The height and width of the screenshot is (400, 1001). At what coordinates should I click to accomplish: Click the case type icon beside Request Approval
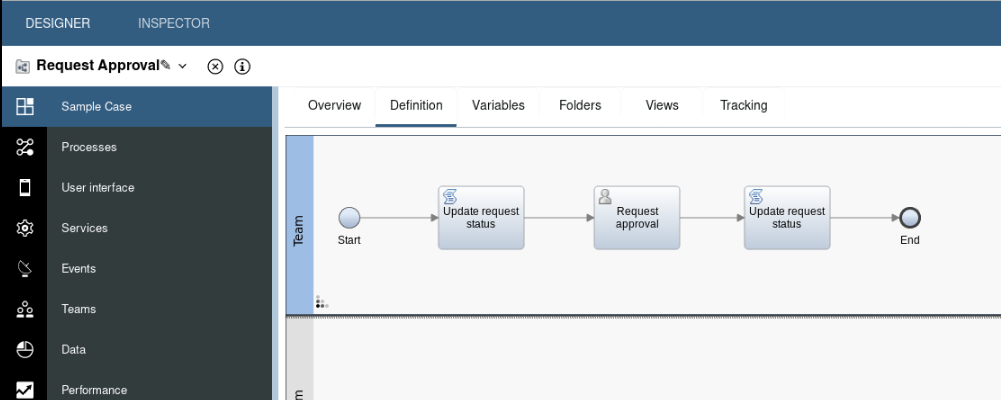(x=23, y=66)
